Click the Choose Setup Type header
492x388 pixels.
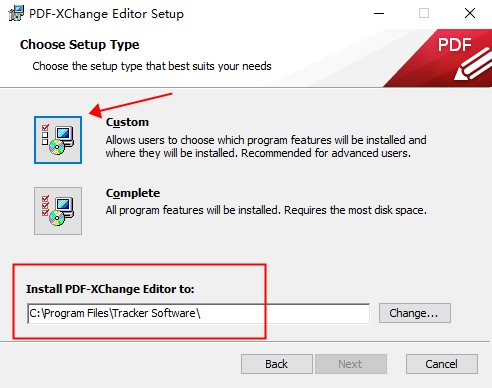coord(79,45)
